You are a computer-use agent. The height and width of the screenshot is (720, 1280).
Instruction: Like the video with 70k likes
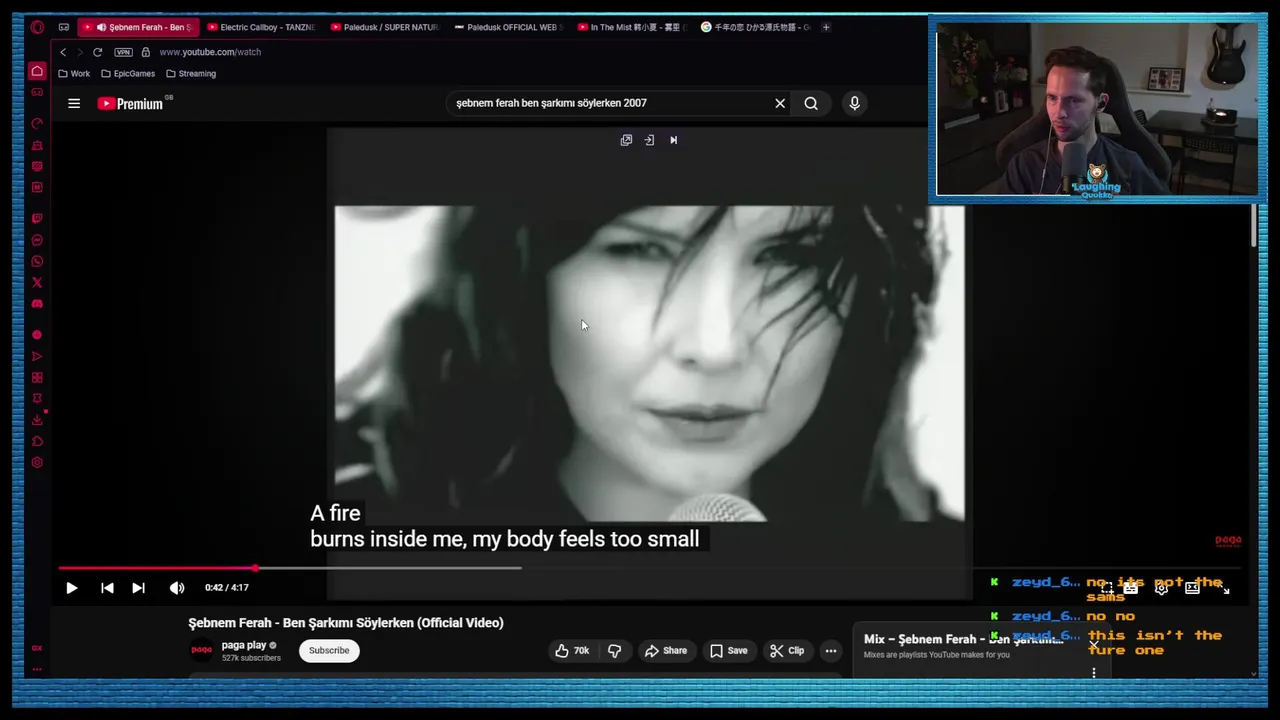tap(572, 651)
